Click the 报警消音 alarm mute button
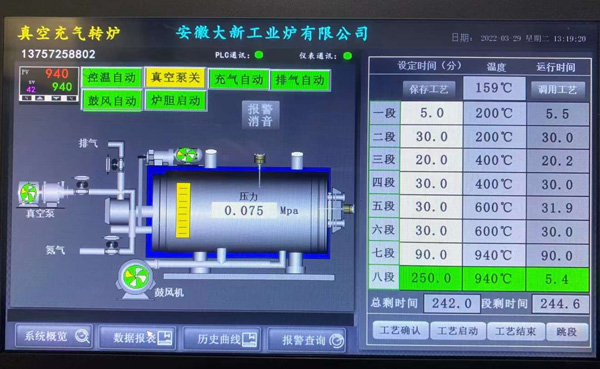Viewport: 600px width, 369px height. point(261,115)
